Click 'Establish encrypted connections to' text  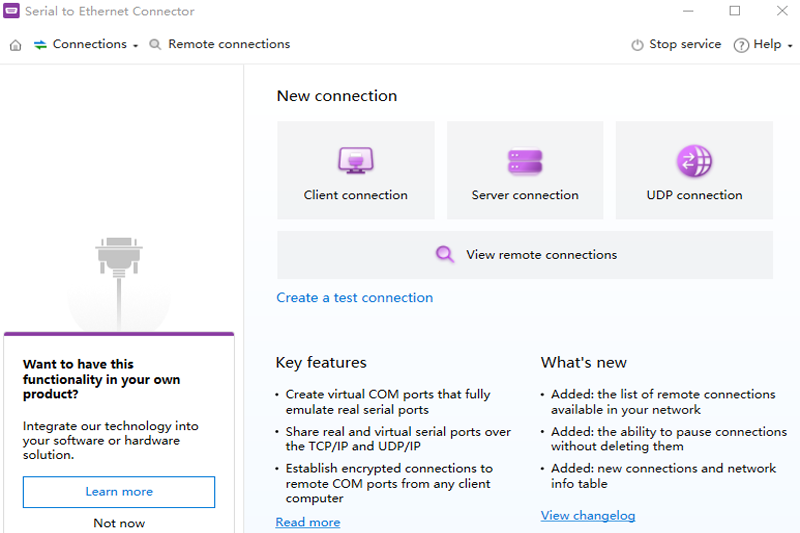[389, 468]
